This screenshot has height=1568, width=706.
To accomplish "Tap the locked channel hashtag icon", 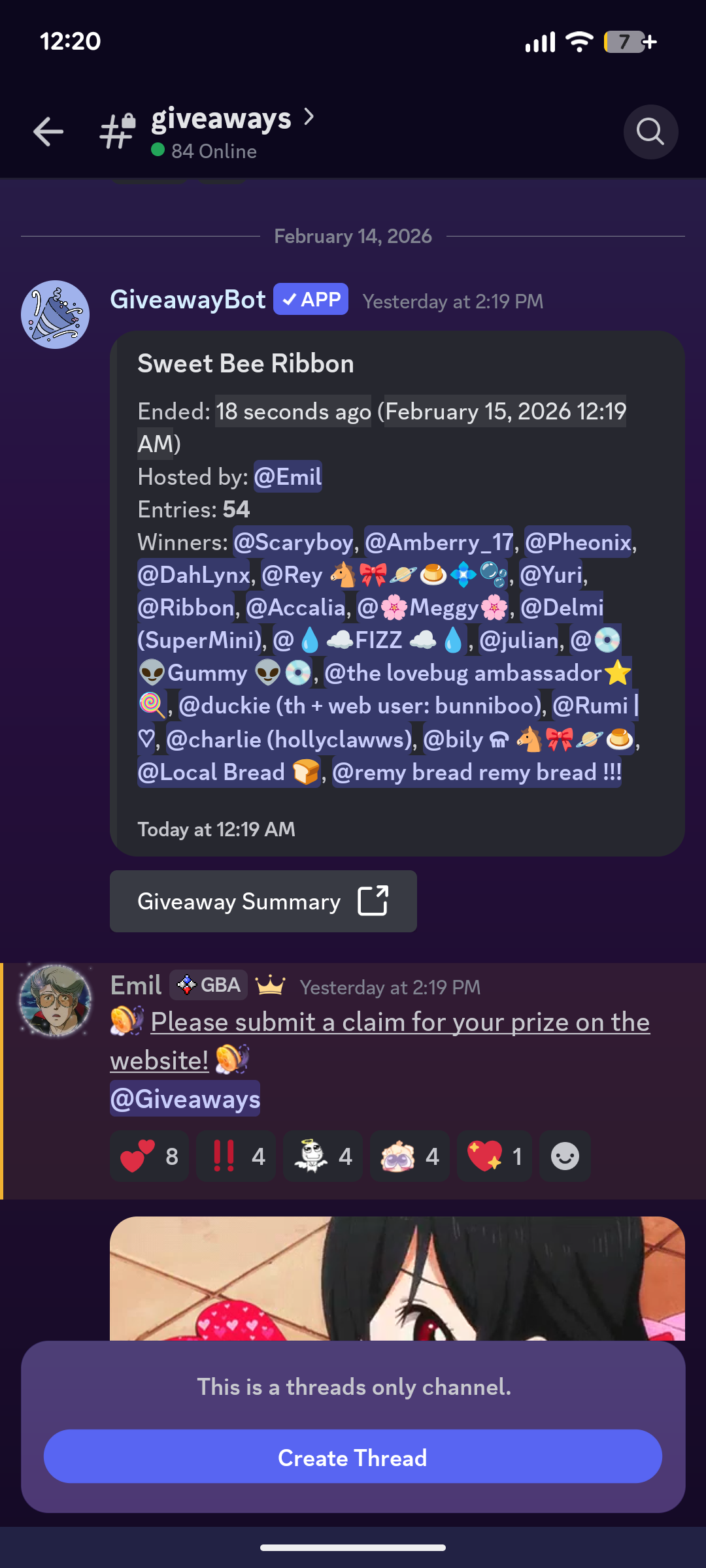I will [117, 131].
